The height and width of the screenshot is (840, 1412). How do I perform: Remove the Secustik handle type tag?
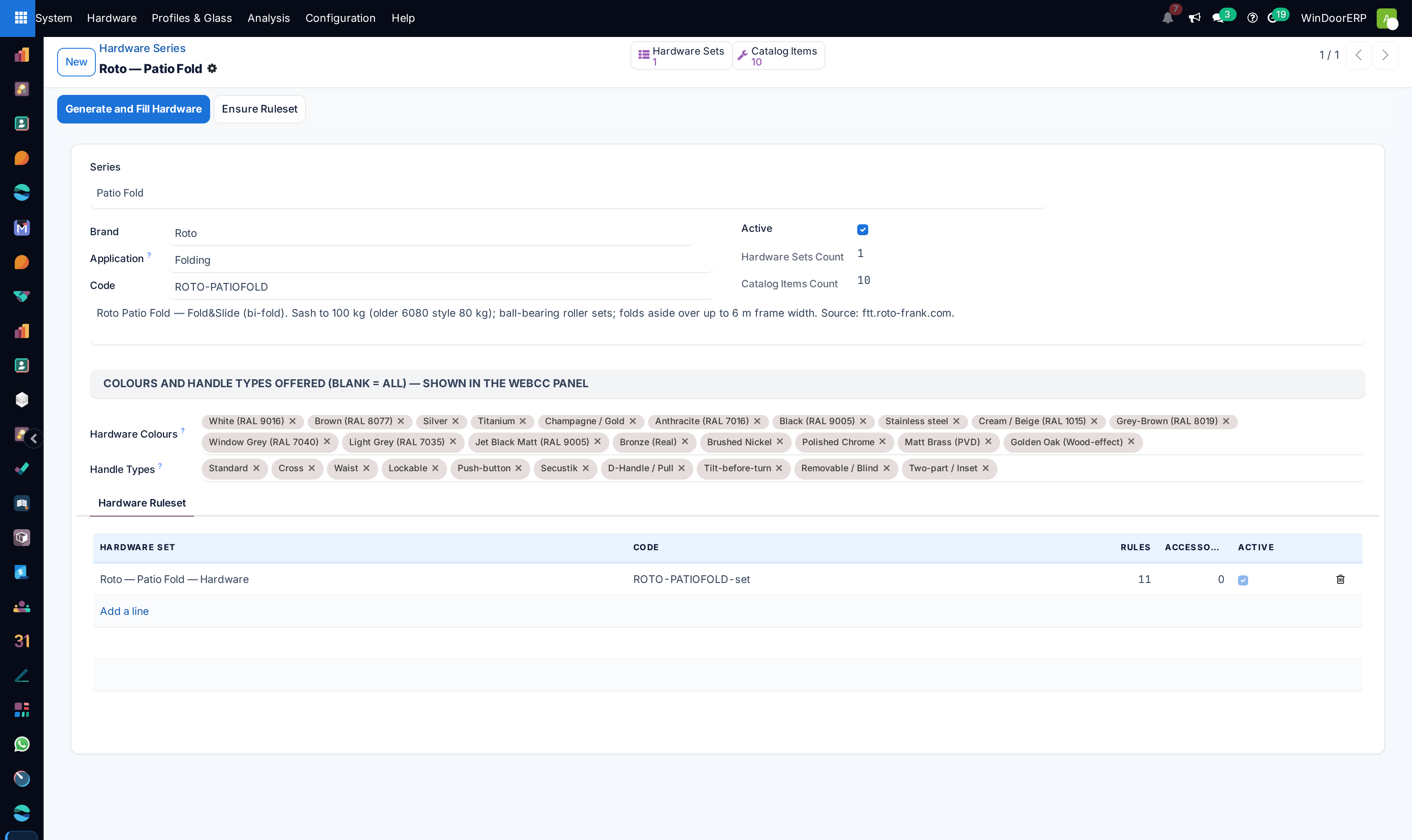pos(586,468)
